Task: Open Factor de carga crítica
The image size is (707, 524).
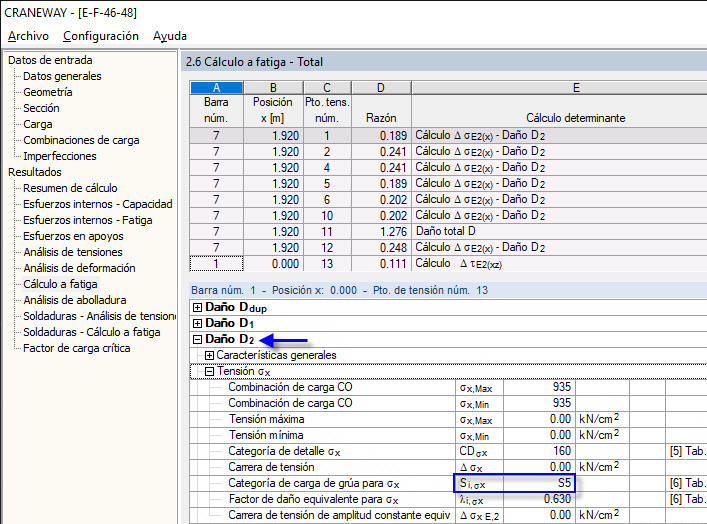Action: 77,348
